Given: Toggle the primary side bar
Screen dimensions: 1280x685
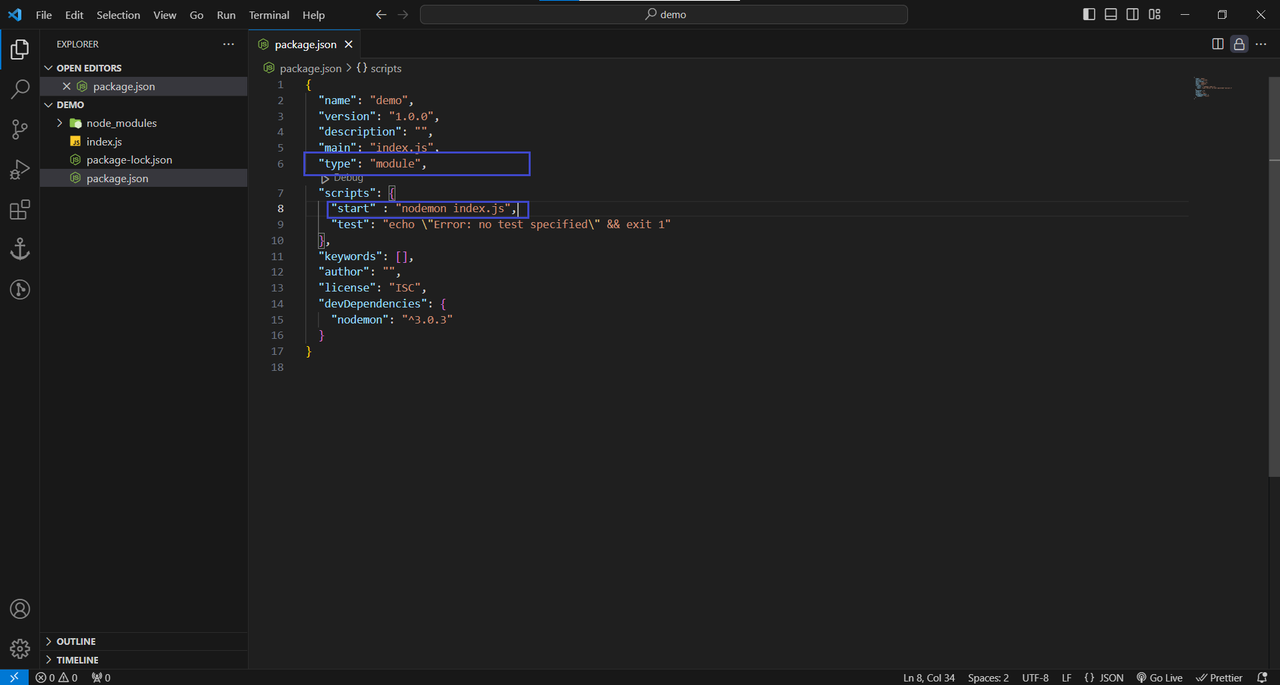Looking at the screenshot, I should click(x=1089, y=15).
